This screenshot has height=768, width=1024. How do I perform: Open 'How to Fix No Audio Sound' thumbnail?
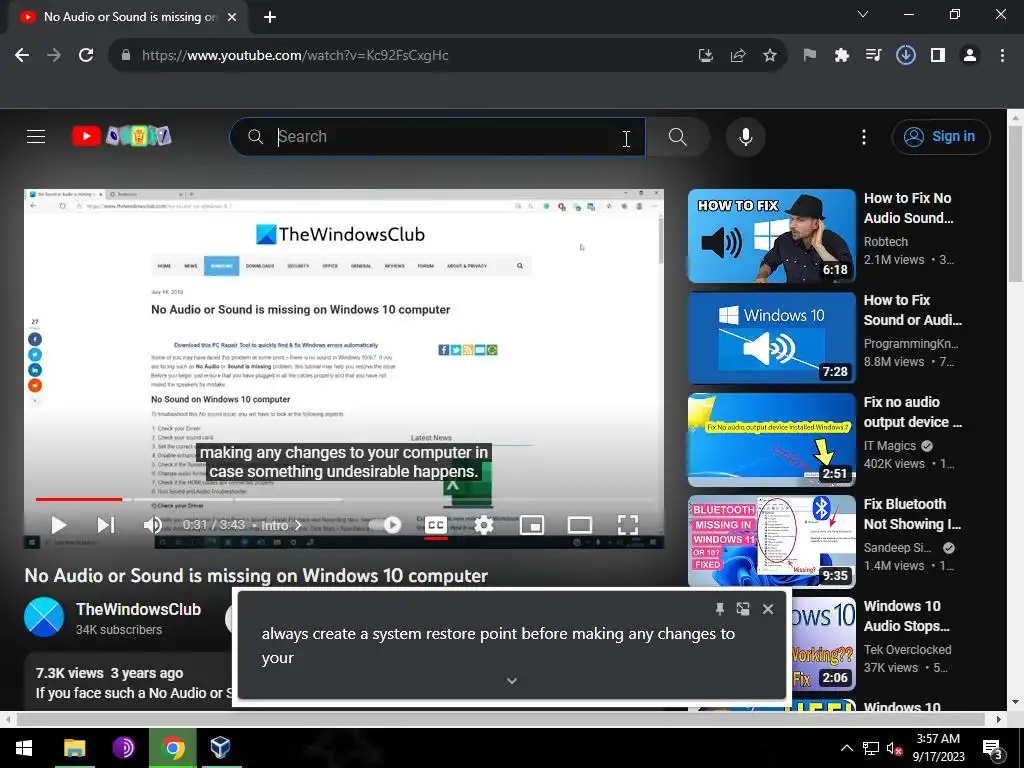click(x=771, y=236)
